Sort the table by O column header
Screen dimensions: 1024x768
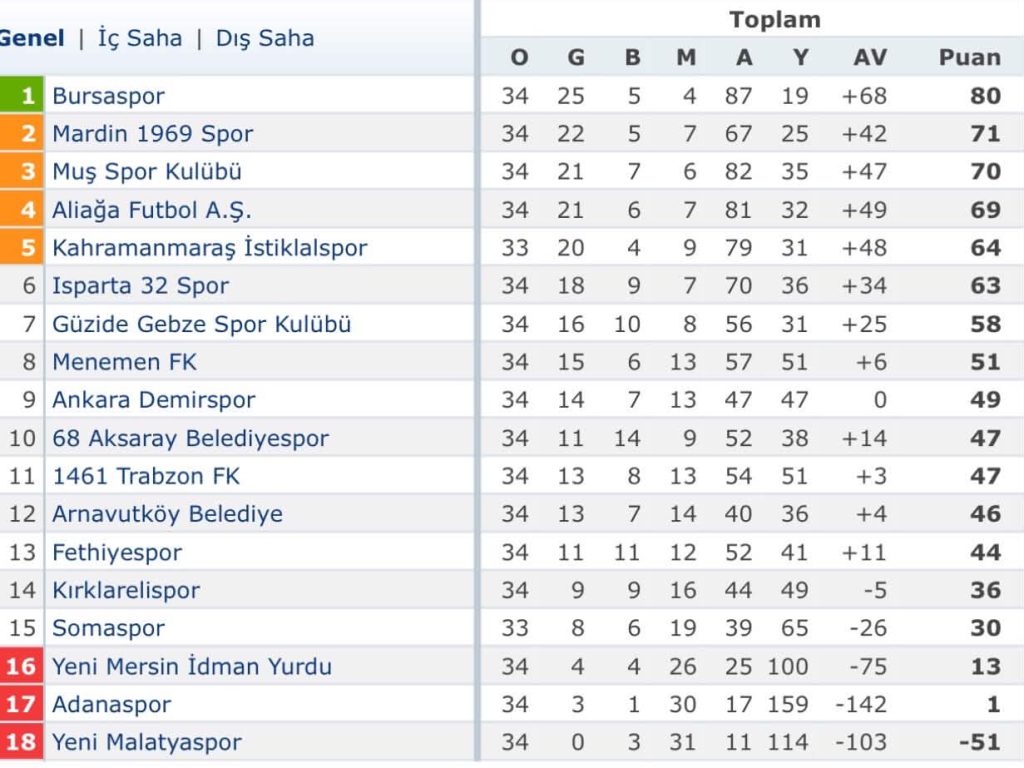click(518, 57)
